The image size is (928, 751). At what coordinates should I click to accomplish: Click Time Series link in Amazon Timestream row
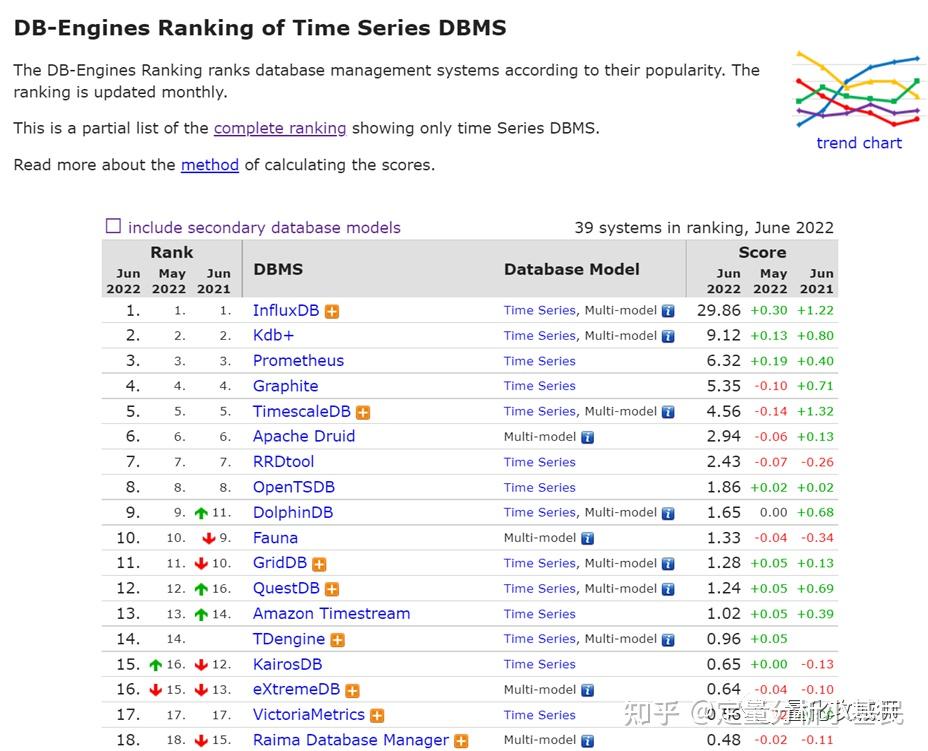click(x=540, y=614)
